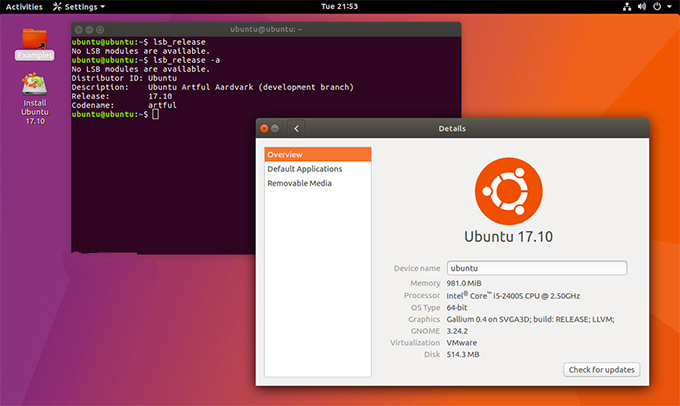This screenshot has width=680, height=406.
Task: Click the power icon in top bar
Action: 656,6
